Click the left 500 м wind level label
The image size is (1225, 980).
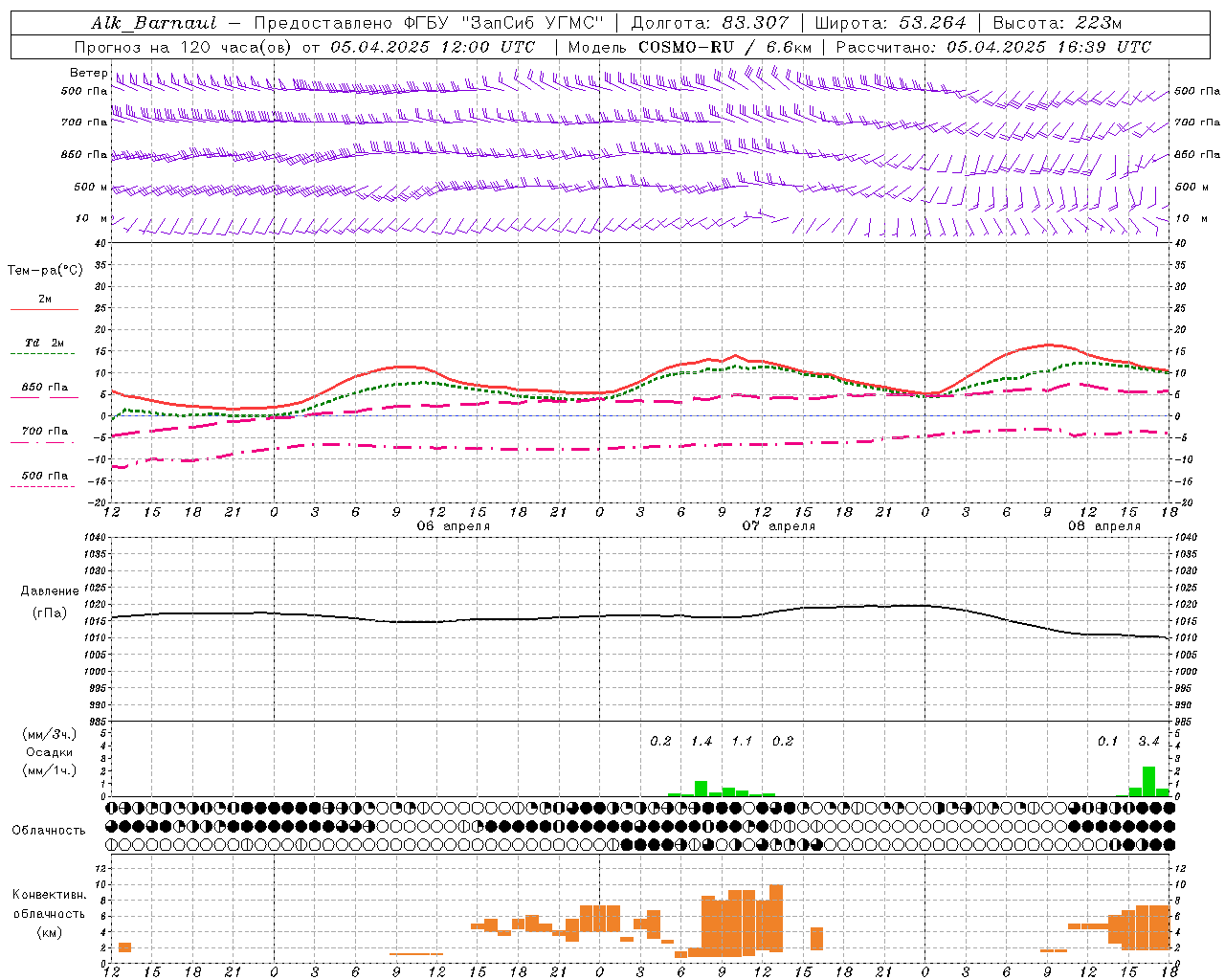coord(91,187)
